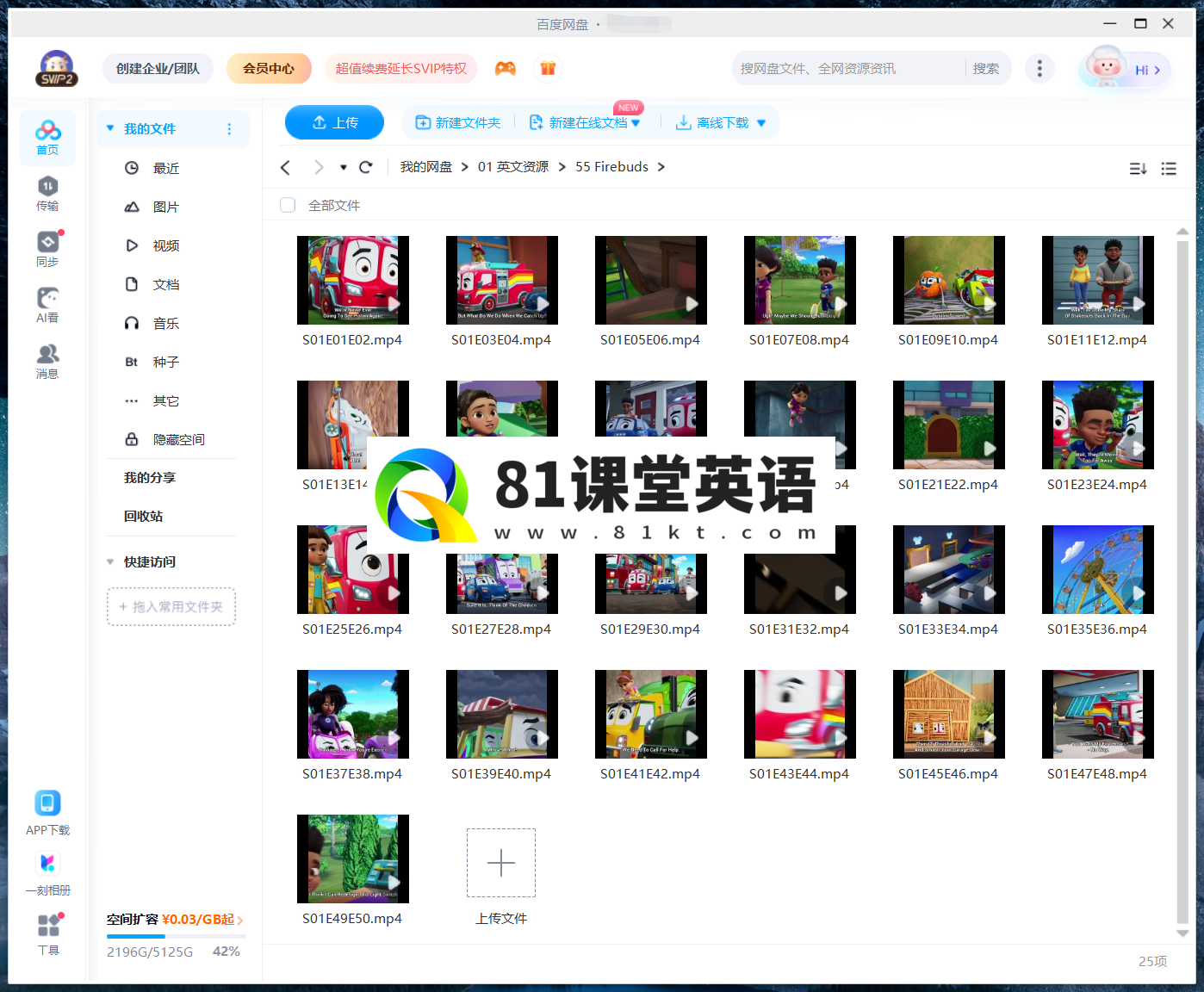Click 新建文件夹 new folder button
1204x992 pixels.
458,123
